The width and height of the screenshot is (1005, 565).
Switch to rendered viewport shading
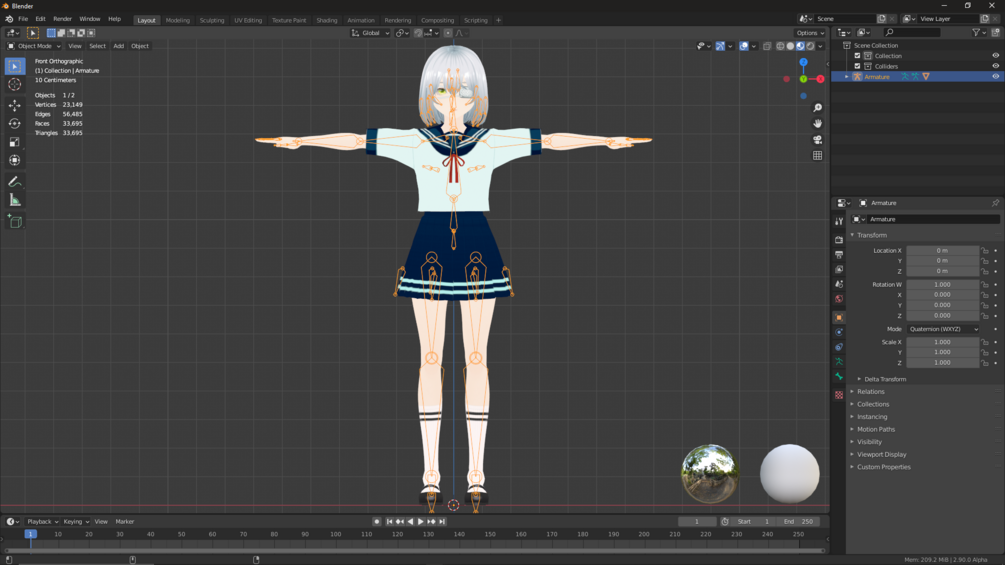(x=810, y=46)
